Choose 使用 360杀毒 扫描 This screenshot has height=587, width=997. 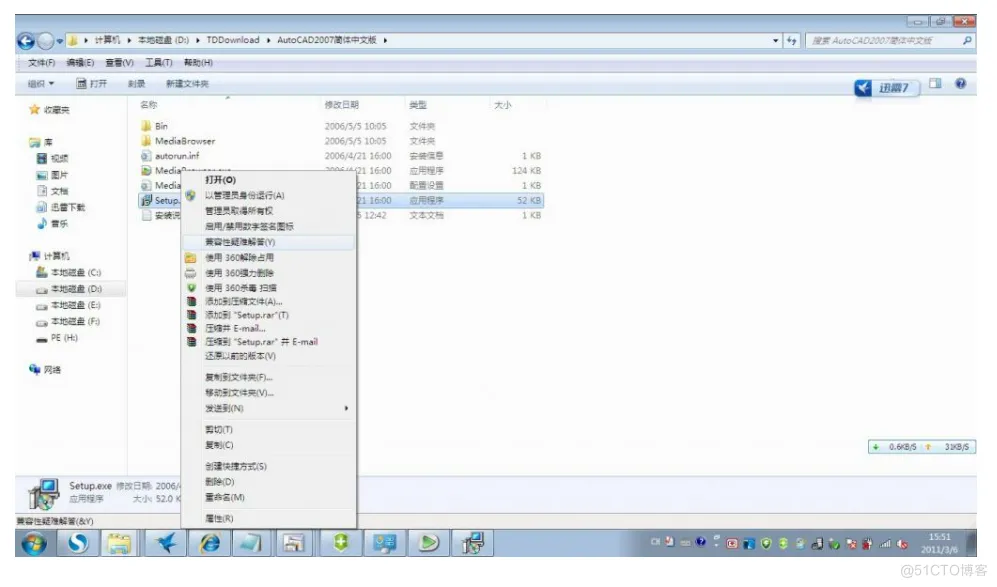point(240,288)
